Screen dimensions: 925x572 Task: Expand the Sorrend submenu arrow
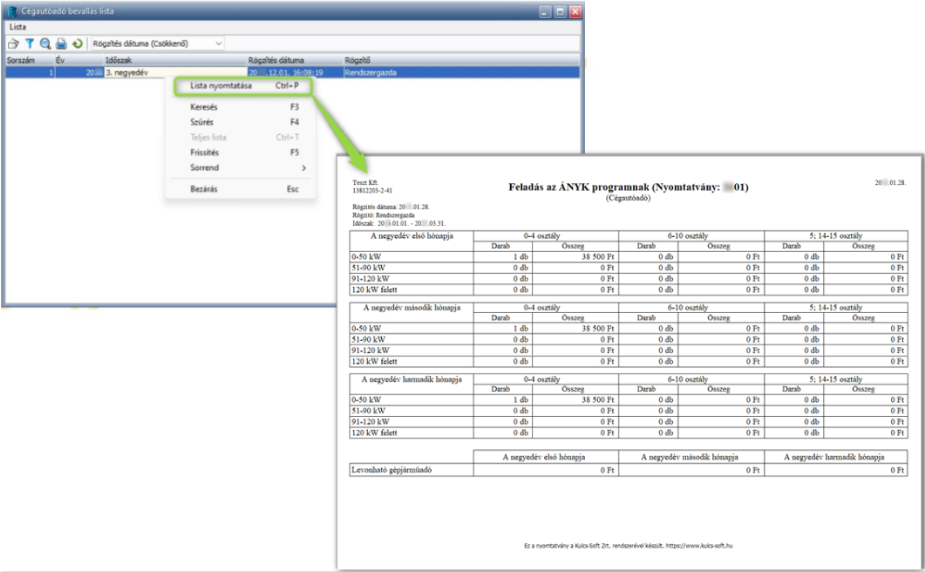coord(304,168)
